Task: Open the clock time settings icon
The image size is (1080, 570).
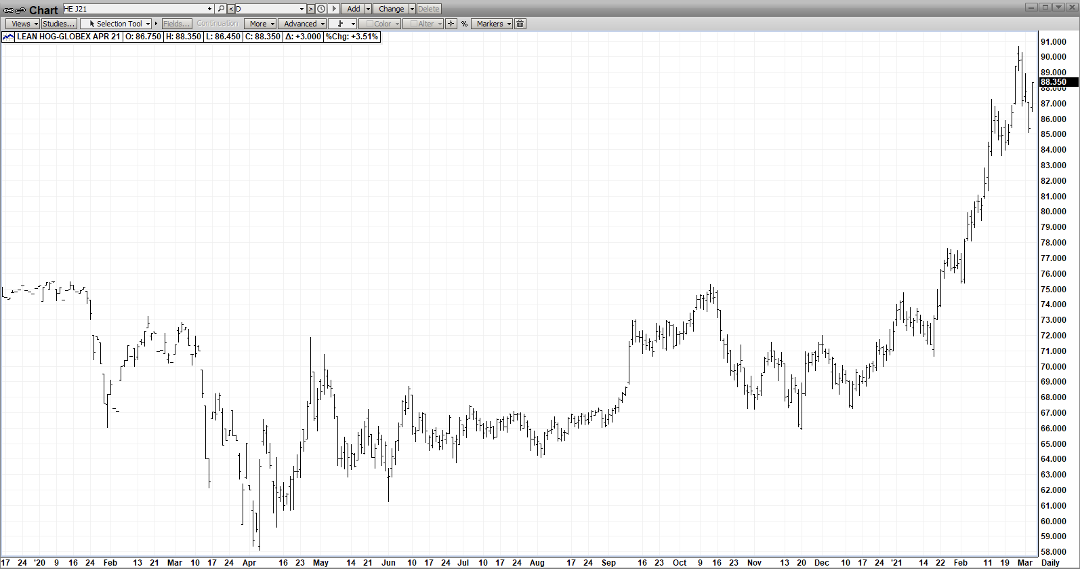Action: 321,9
